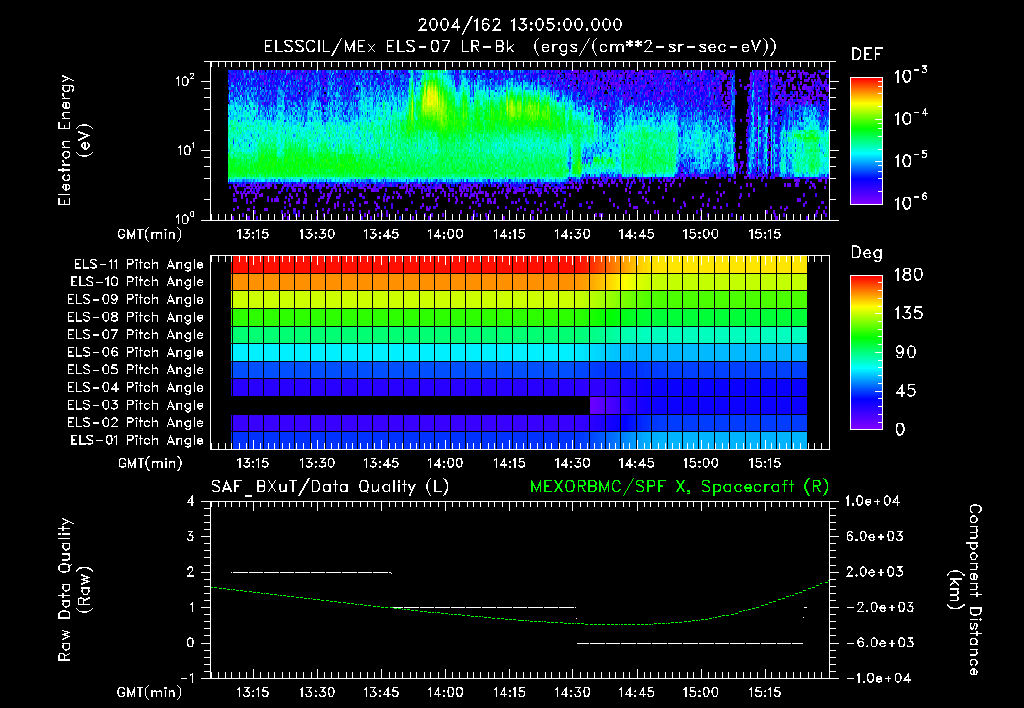Viewport: 1024px width, 708px height.
Task: Click the Deg label above color bar
Action: click(x=867, y=253)
